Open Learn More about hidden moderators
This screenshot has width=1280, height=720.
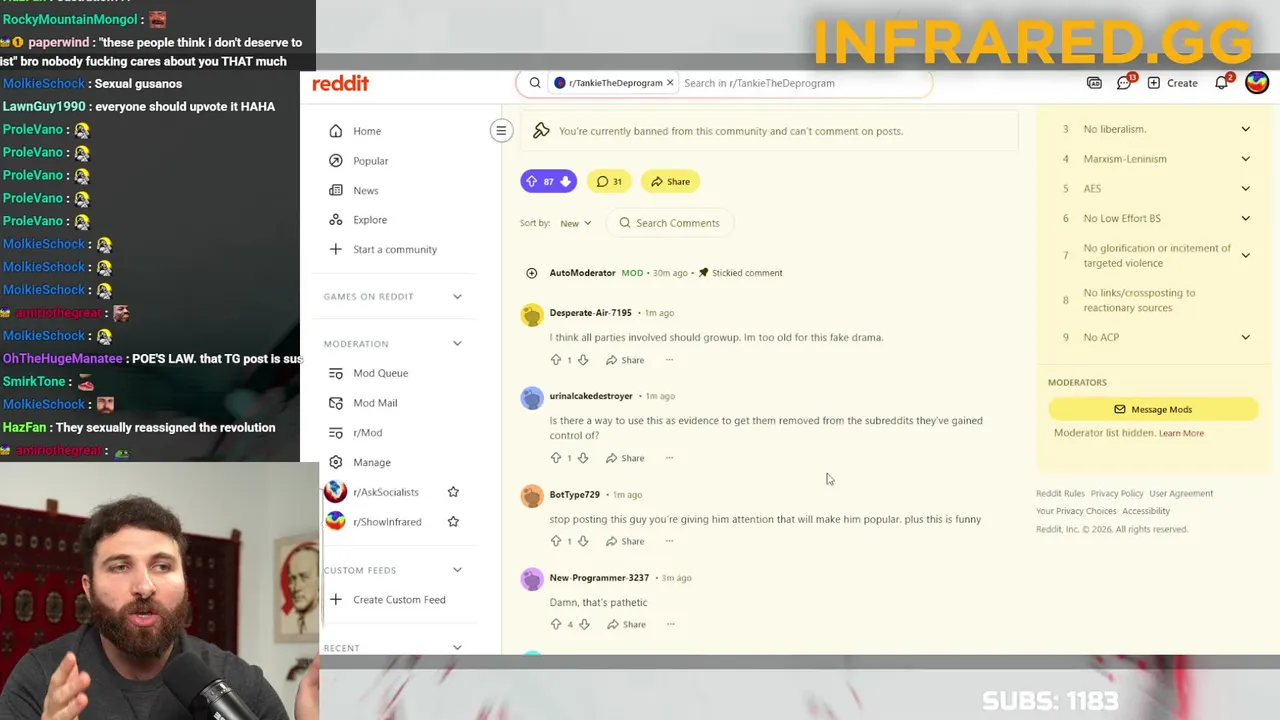[x=1181, y=433]
